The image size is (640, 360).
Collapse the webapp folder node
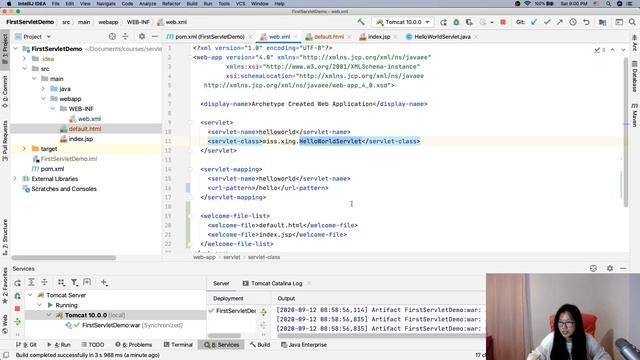tap(43, 99)
